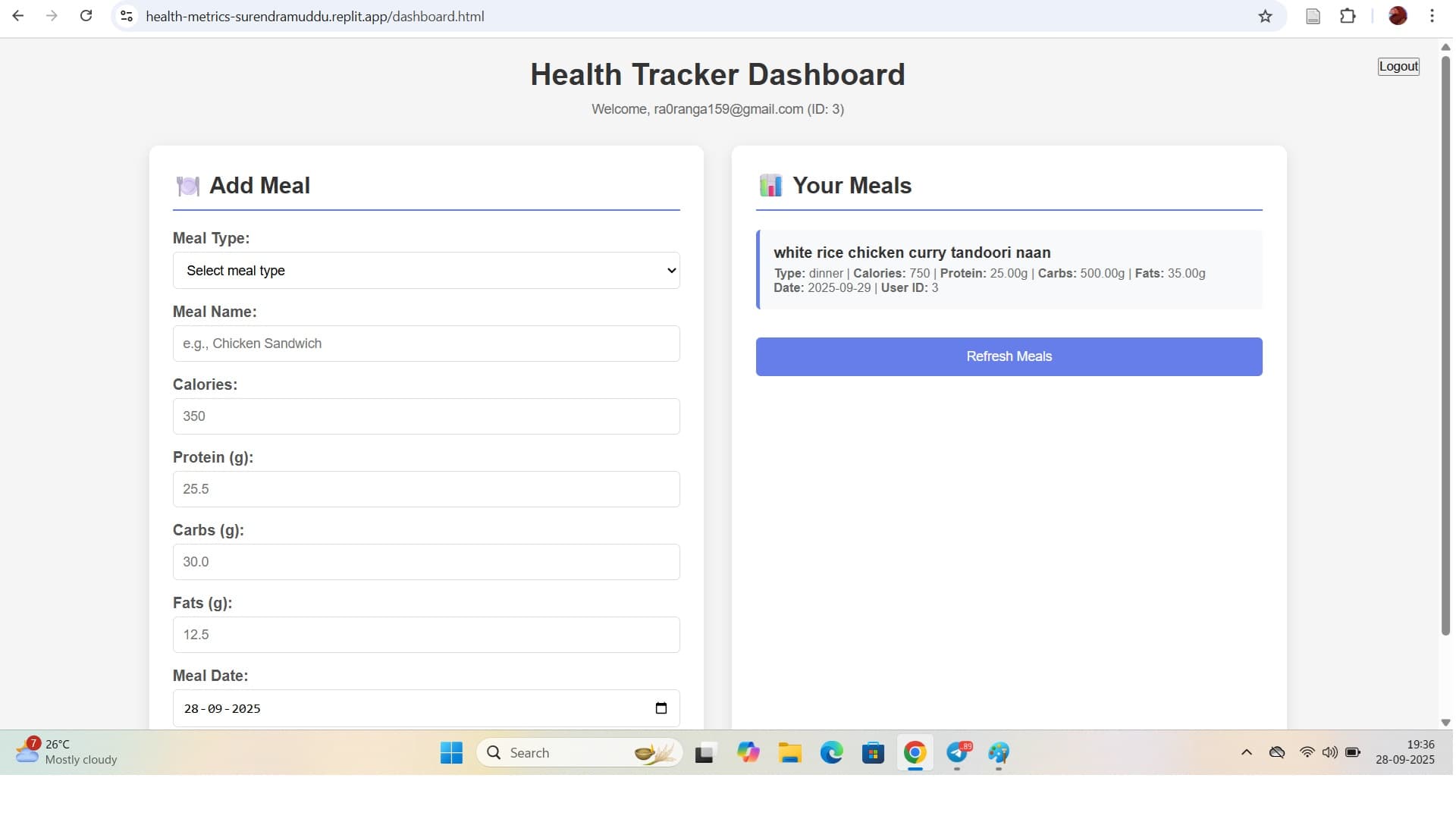The image size is (1456, 819).
Task: Open the Windows Start menu
Action: [451, 753]
